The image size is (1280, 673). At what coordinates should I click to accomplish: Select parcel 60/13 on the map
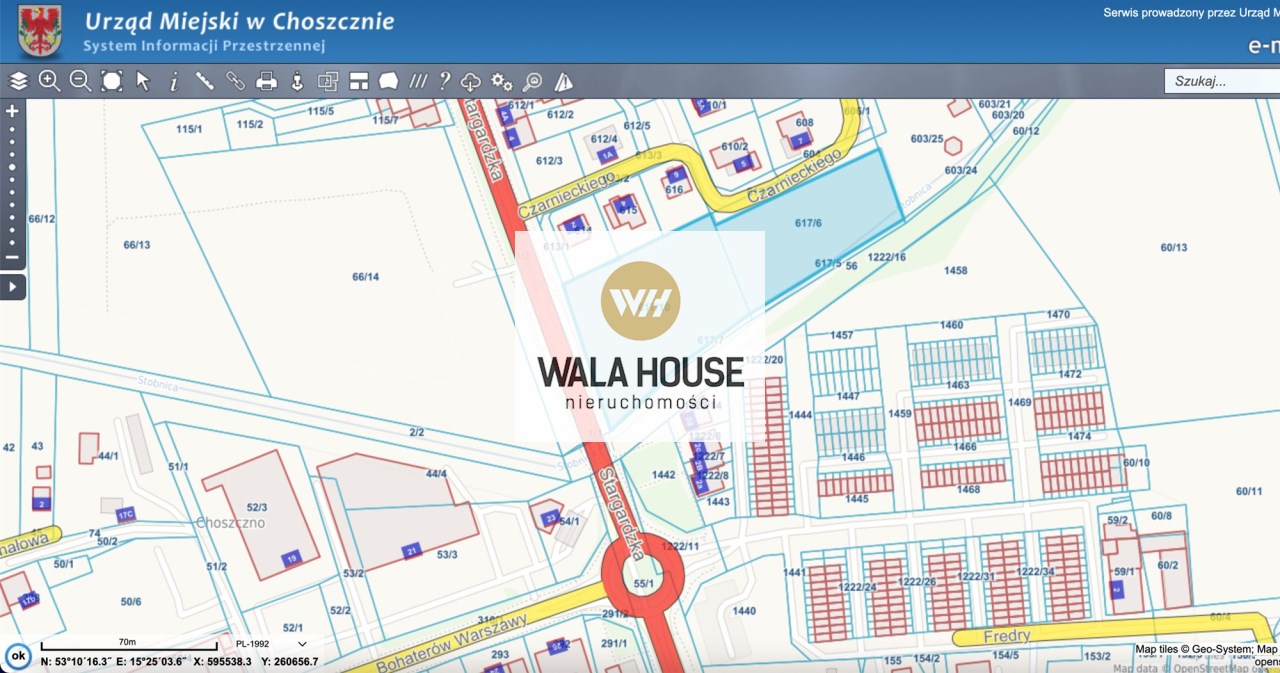click(1174, 247)
